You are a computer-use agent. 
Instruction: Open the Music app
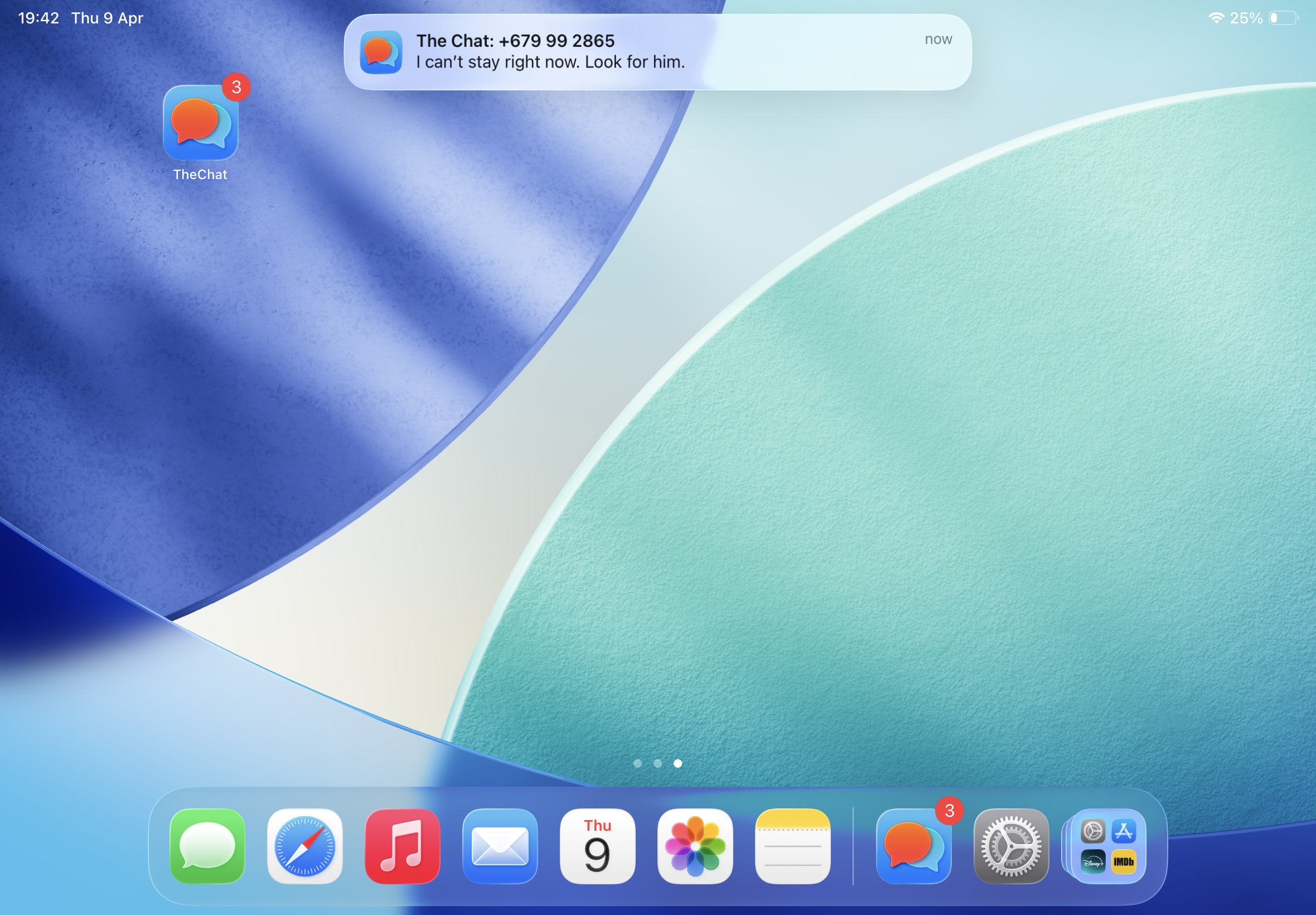pos(402,846)
